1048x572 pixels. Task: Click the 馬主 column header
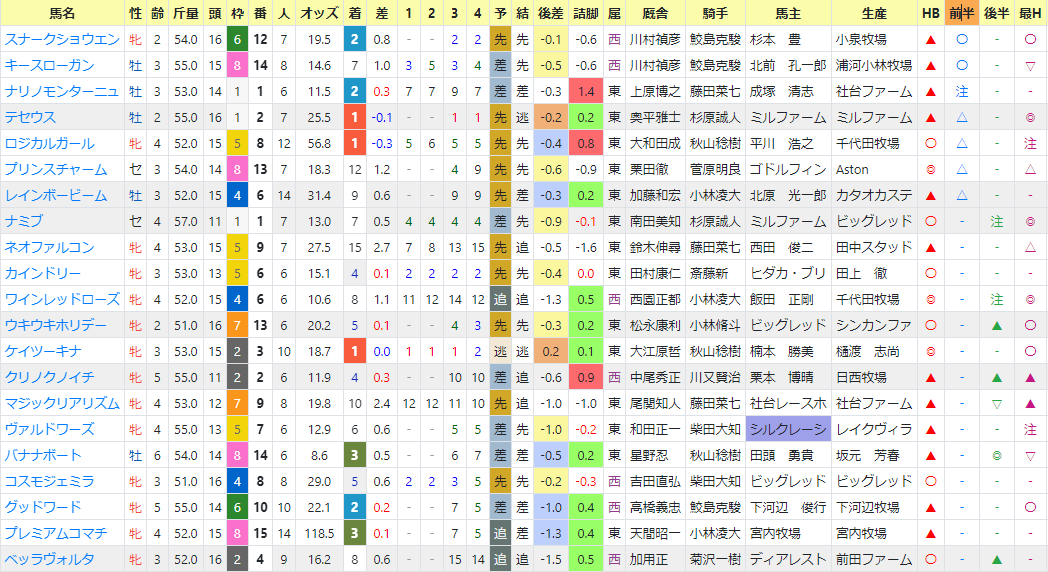click(788, 13)
